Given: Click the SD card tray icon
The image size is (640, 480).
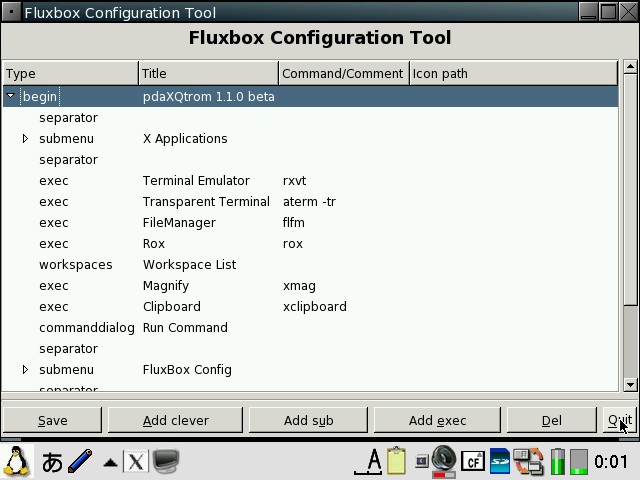Looking at the screenshot, I should click(x=500, y=461).
